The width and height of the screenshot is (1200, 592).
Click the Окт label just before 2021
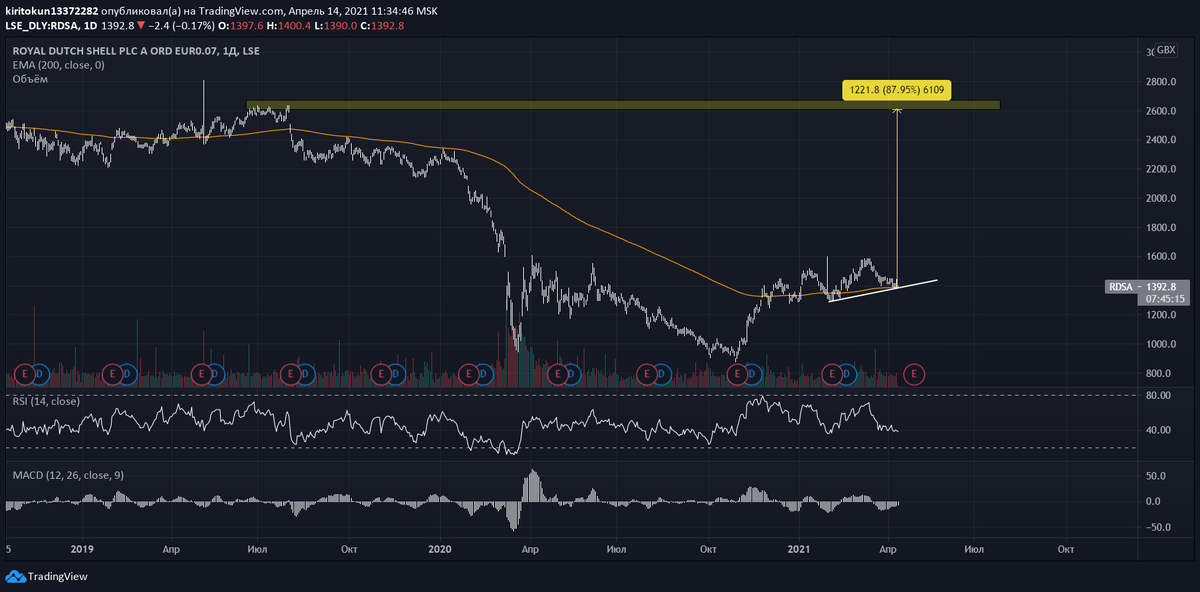(708, 549)
